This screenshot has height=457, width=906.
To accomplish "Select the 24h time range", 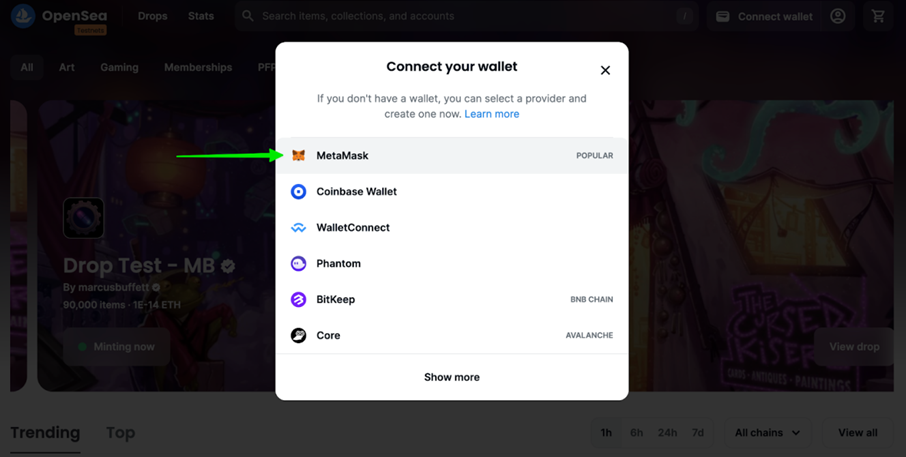I will coord(667,433).
